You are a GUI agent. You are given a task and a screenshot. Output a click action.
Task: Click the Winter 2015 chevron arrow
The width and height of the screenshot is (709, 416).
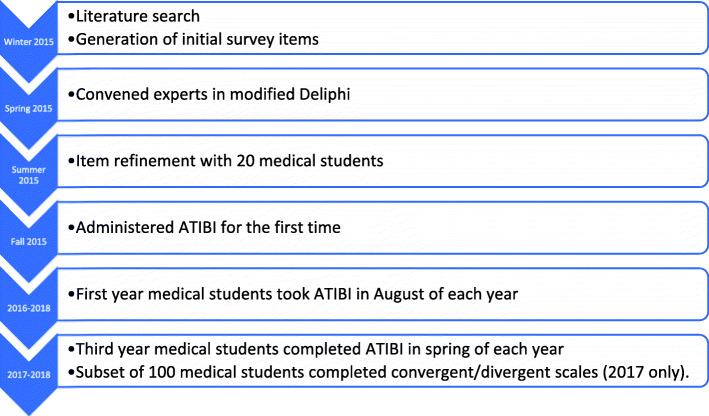28,42
